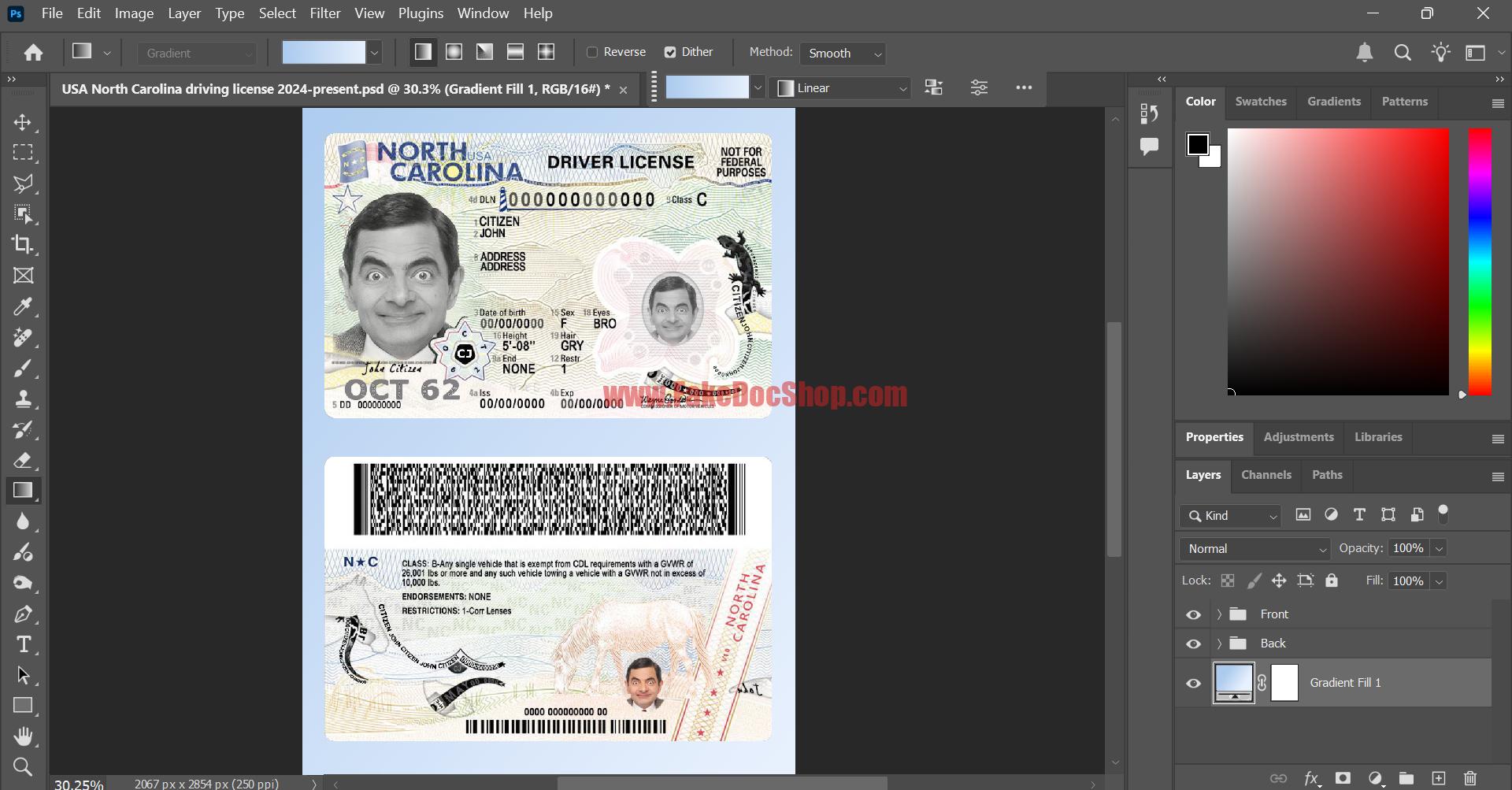The image size is (1512, 790).
Task: Select the Eyedropper tool
Action: click(x=23, y=306)
